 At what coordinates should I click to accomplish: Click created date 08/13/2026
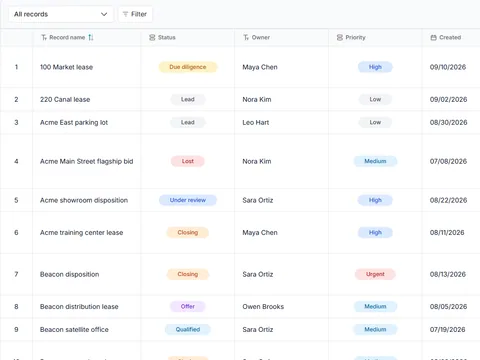(448, 274)
